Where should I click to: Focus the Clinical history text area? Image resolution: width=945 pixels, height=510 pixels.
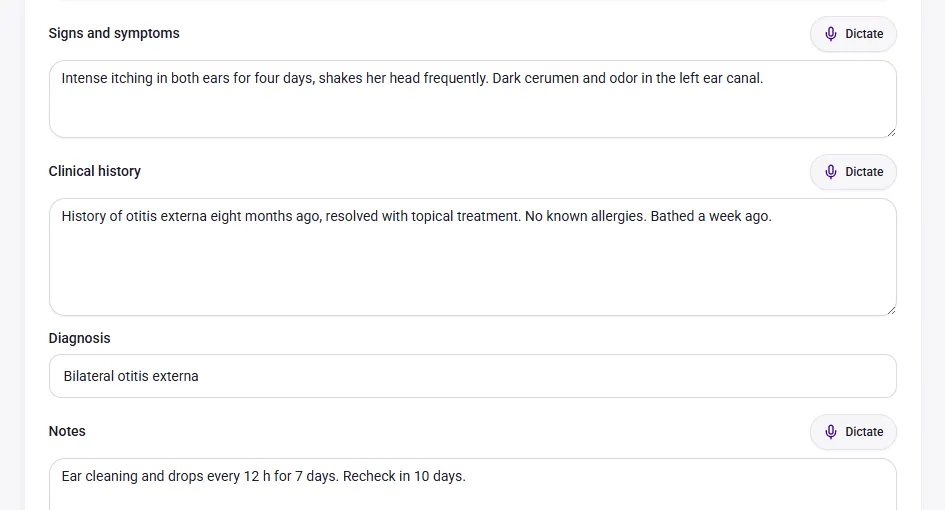tap(472, 257)
